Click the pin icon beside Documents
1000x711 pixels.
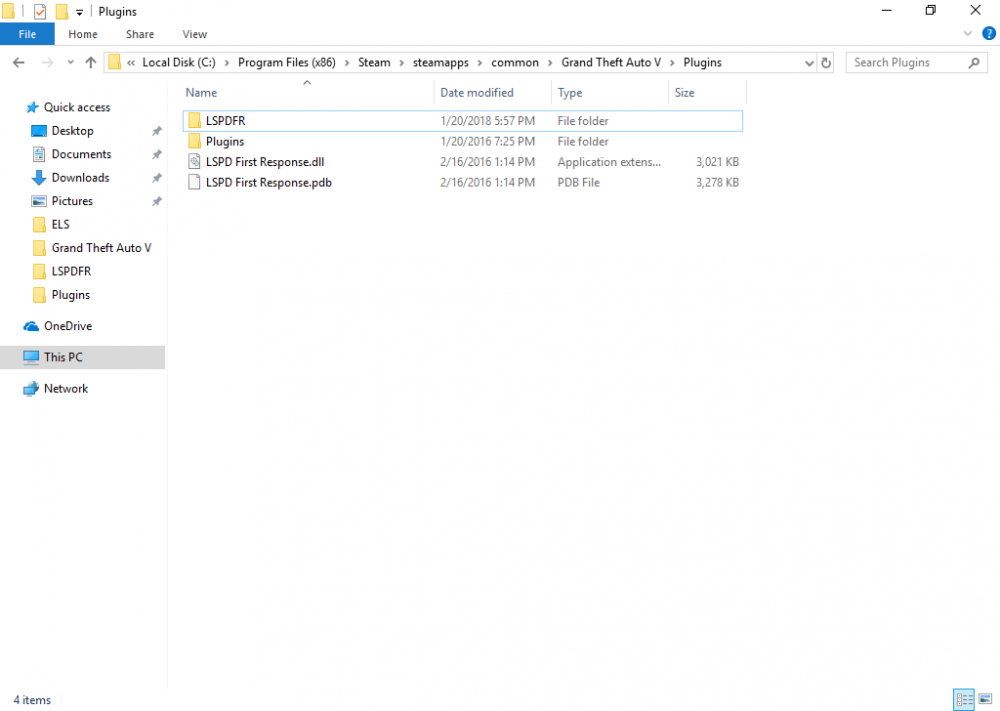(157, 154)
